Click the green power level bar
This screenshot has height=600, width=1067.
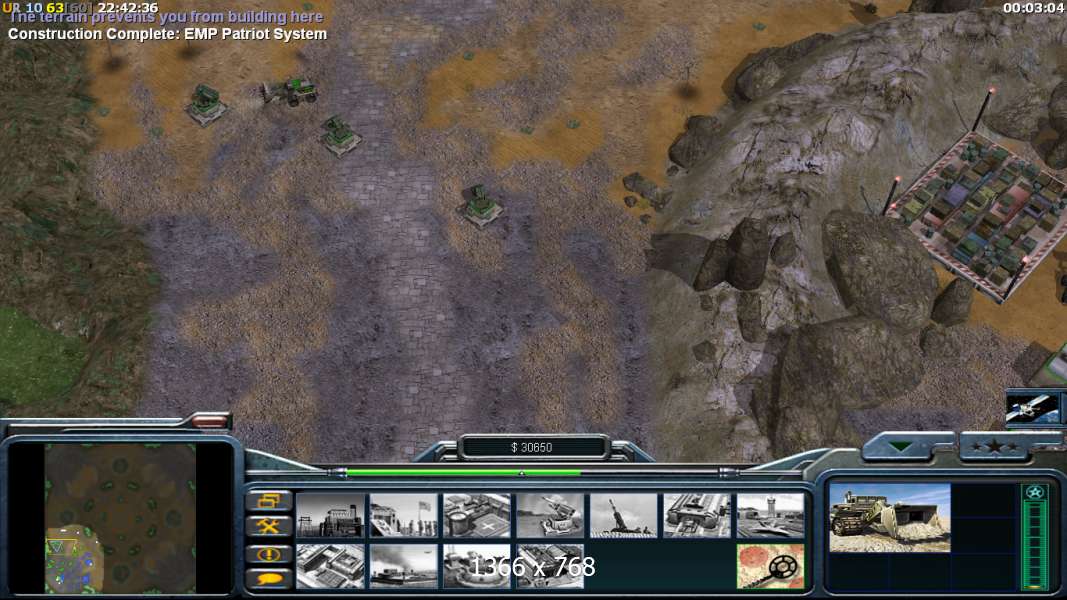[464, 471]
